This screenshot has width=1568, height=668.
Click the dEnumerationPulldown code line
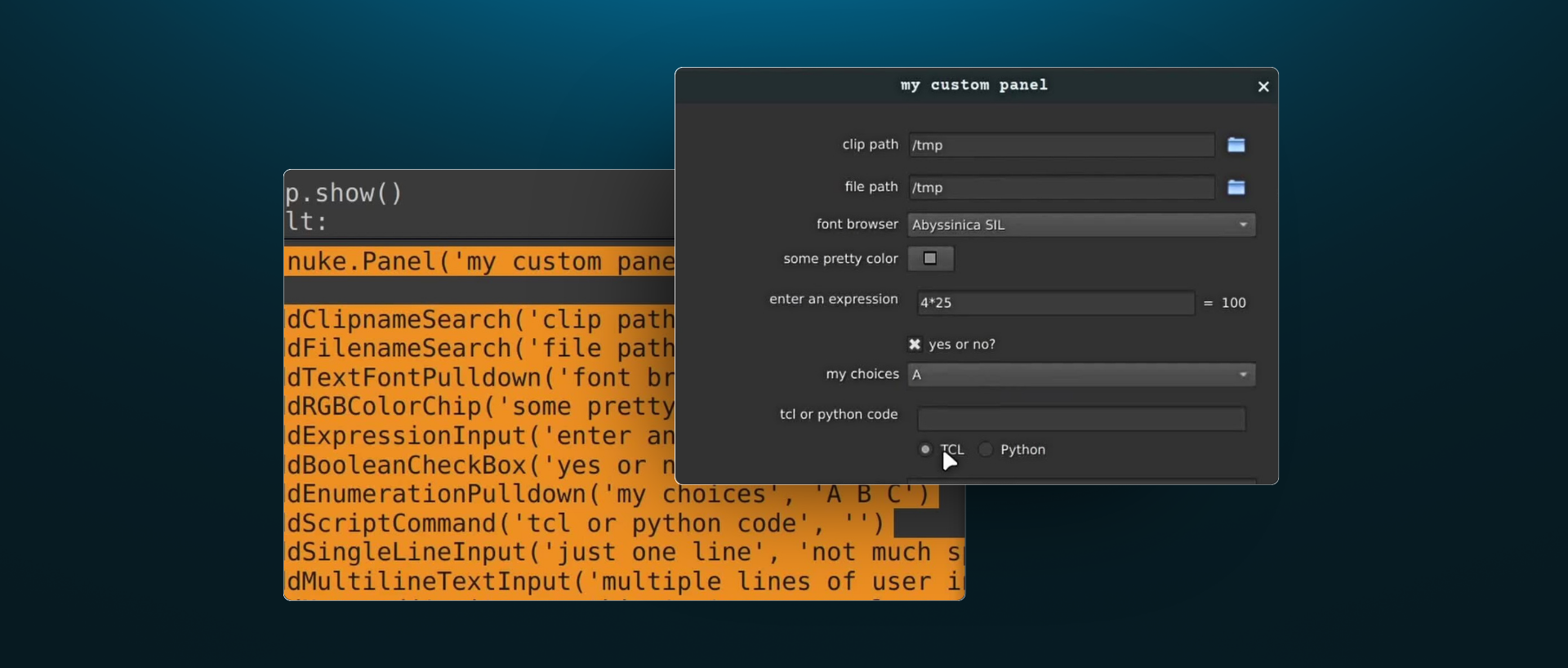tap(611, 494)
